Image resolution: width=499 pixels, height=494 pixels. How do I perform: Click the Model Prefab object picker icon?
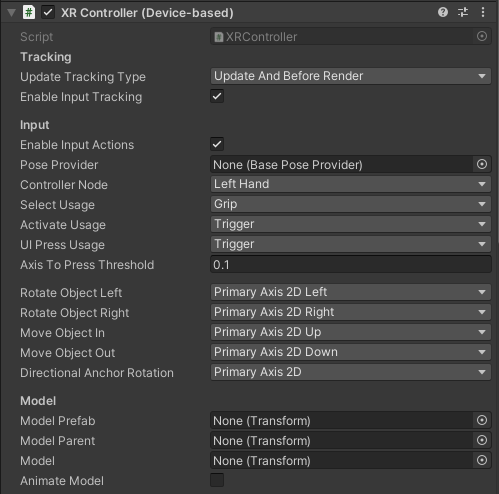(x=482, y=420)
